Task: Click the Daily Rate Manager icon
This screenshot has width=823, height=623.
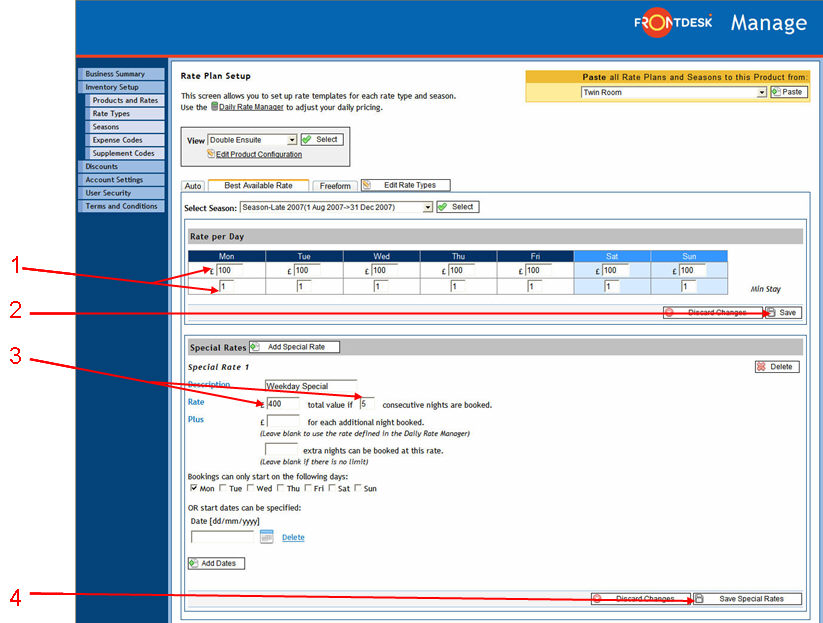Action: [x=215, y=106]
